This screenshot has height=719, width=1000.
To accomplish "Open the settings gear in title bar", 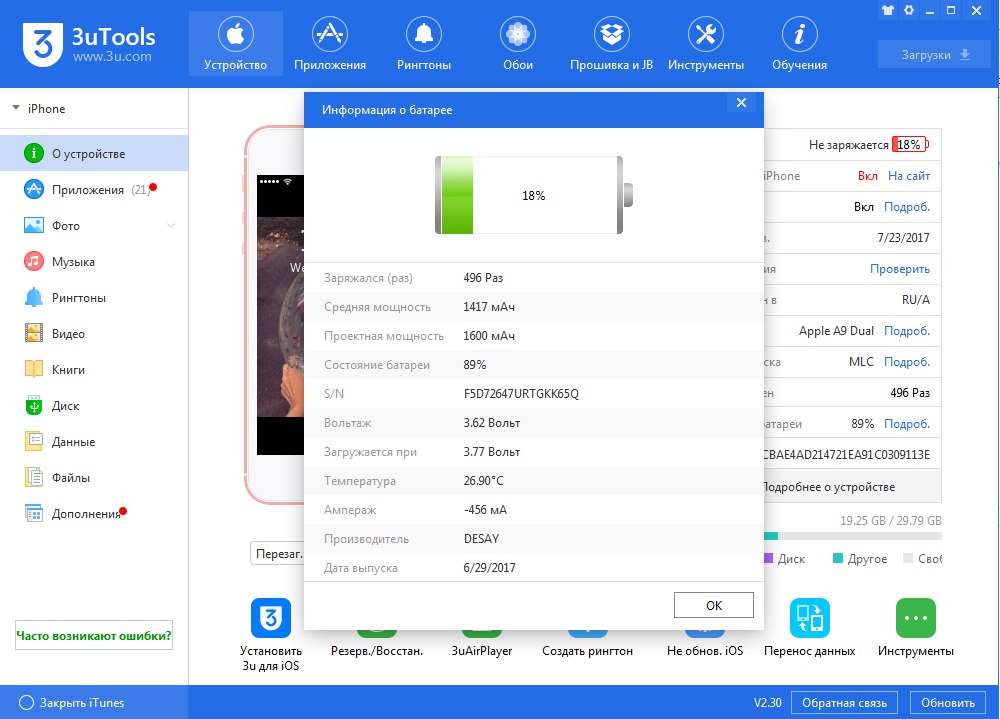I will tap(909, 10).
